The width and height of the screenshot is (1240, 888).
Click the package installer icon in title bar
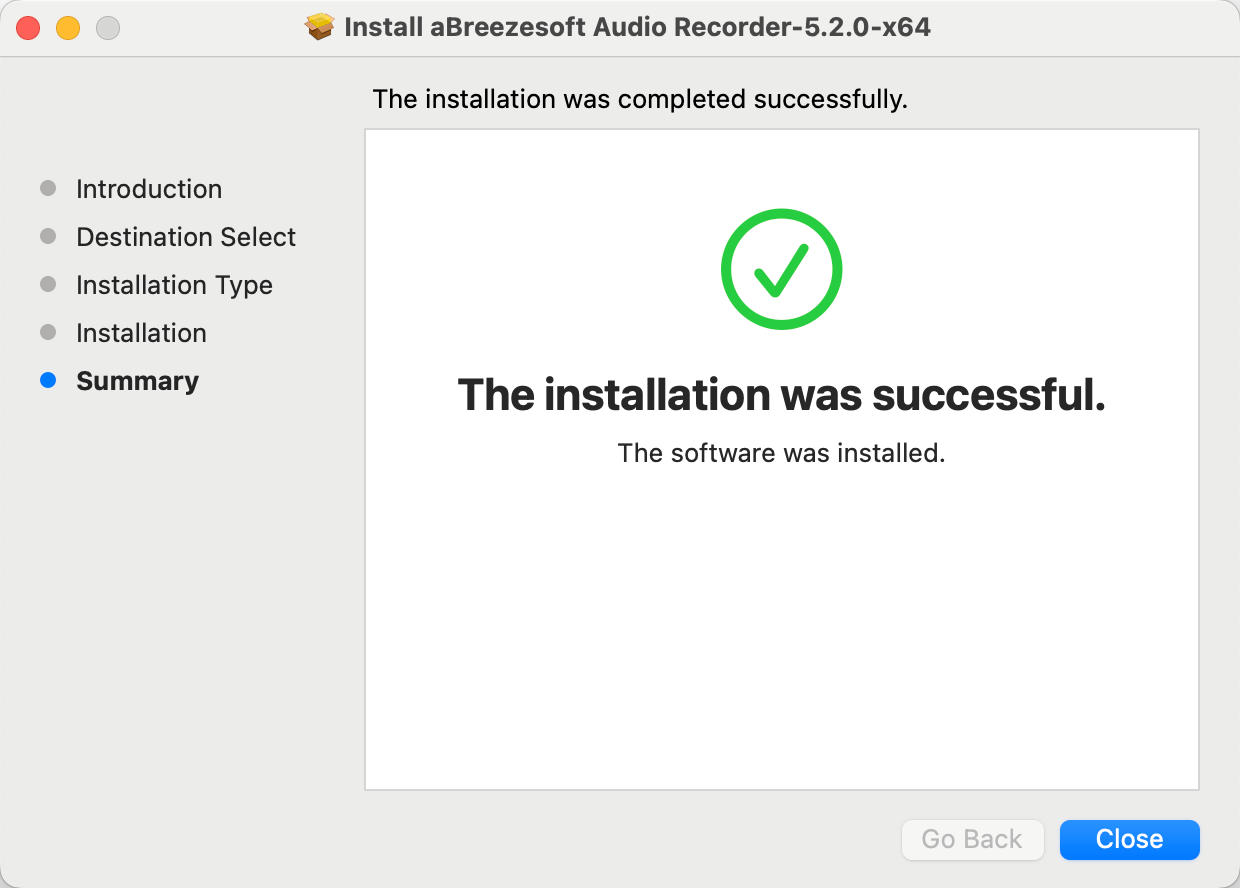pyautogui.click(x=320, y=27)
